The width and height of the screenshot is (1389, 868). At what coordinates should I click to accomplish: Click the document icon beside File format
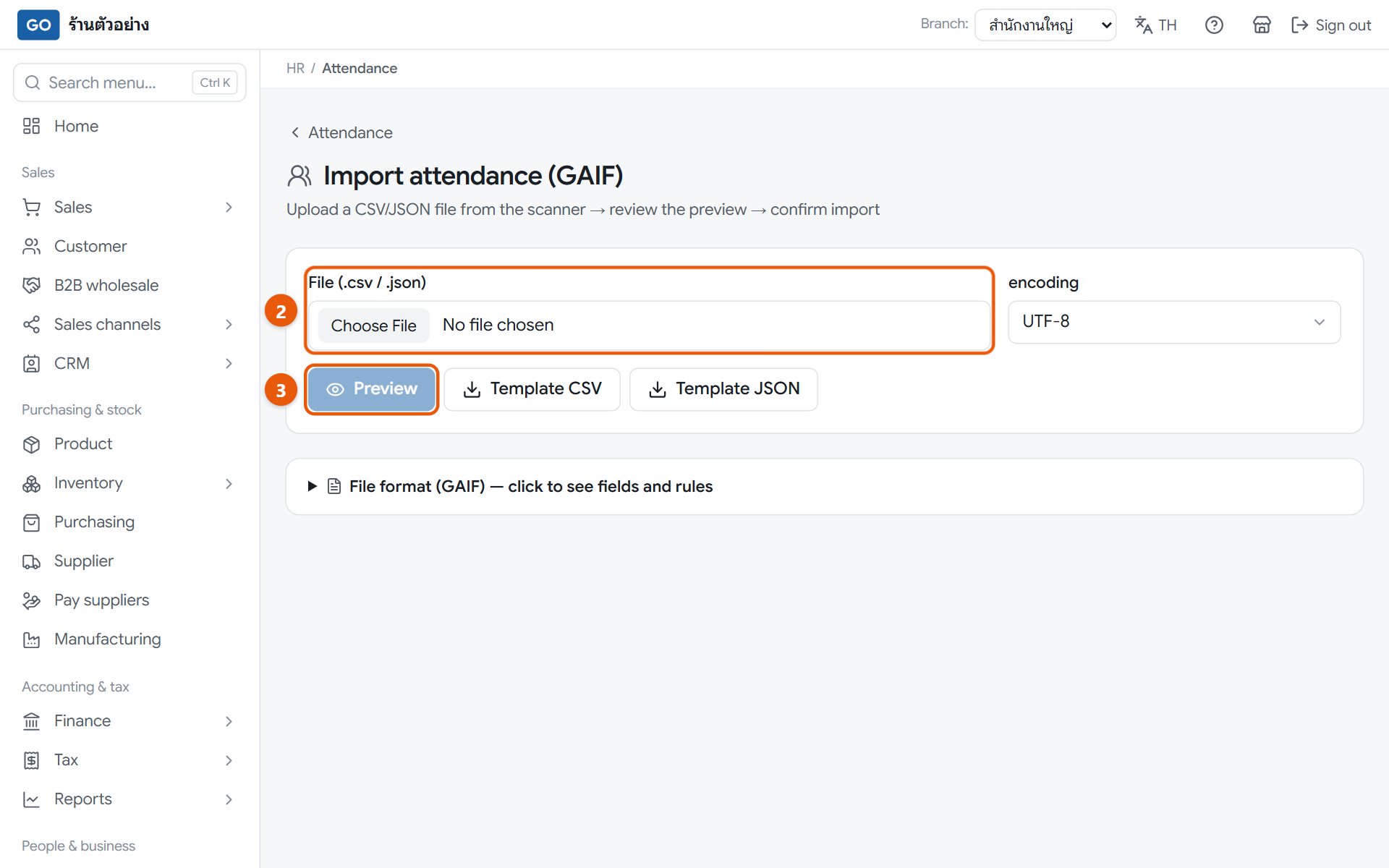click(x=334, y=486)
